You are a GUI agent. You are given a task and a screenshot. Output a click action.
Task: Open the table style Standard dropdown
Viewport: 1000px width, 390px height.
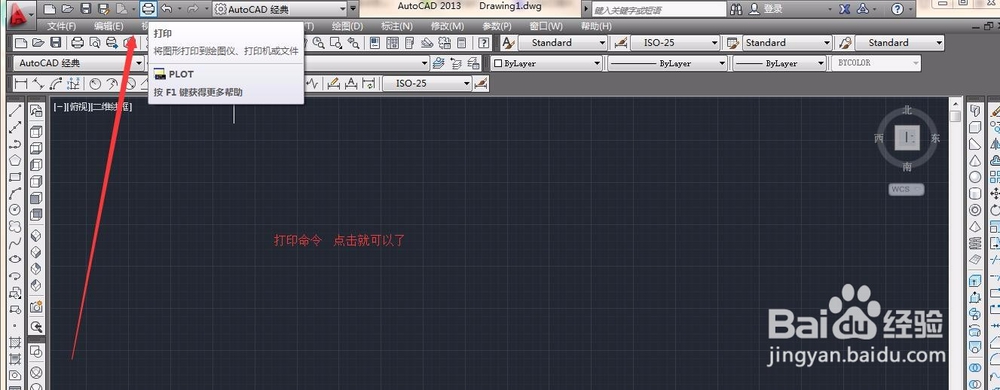[787, 43]
